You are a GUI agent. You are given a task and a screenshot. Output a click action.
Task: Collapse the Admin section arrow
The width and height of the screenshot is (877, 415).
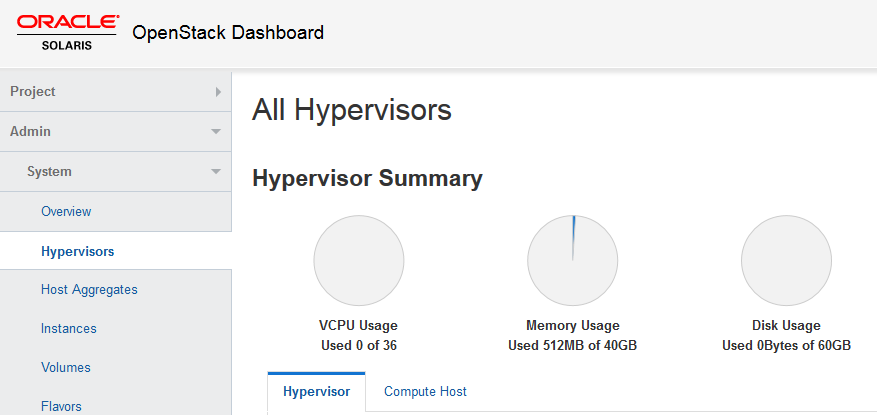click(x=216, y=132)
